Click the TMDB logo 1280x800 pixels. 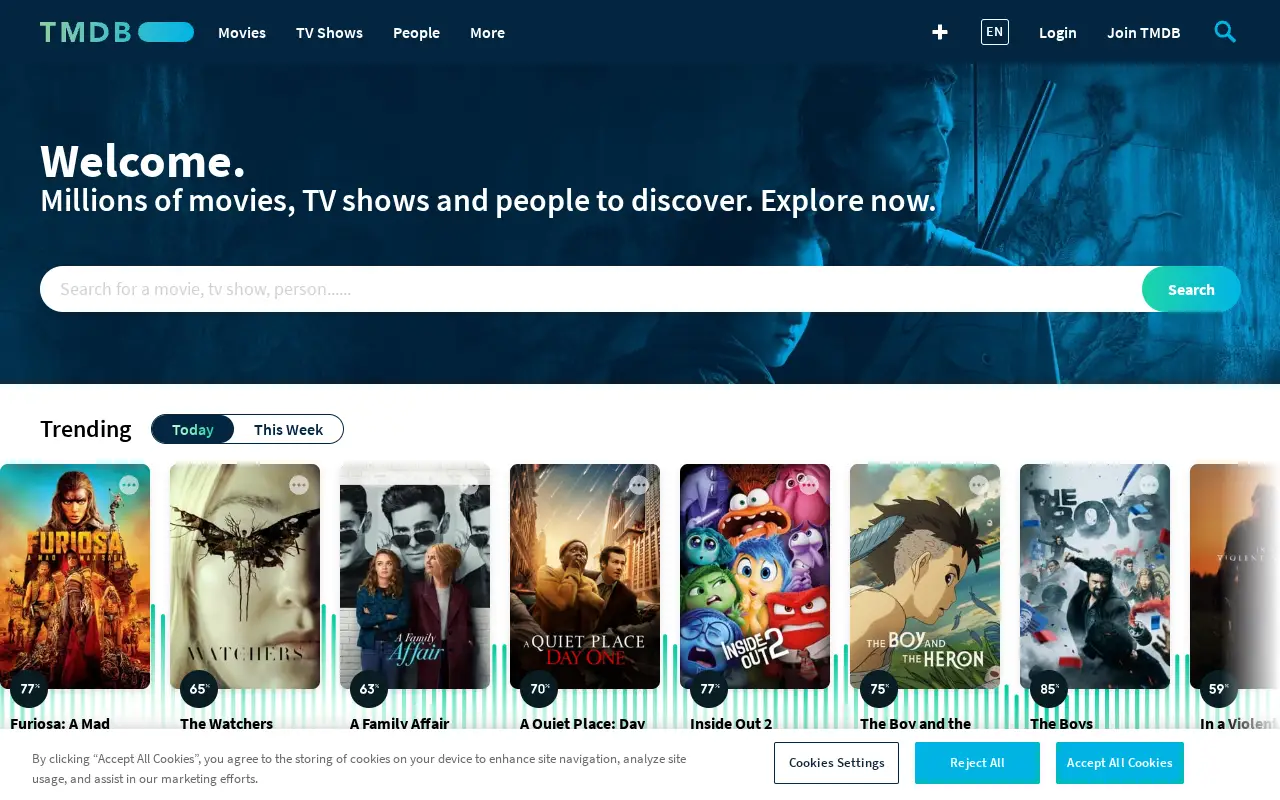(117, 32)
